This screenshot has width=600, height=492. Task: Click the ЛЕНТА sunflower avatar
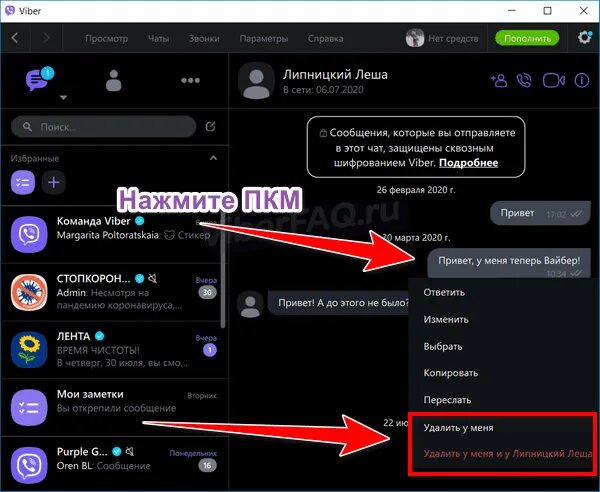tap(29, 350)
